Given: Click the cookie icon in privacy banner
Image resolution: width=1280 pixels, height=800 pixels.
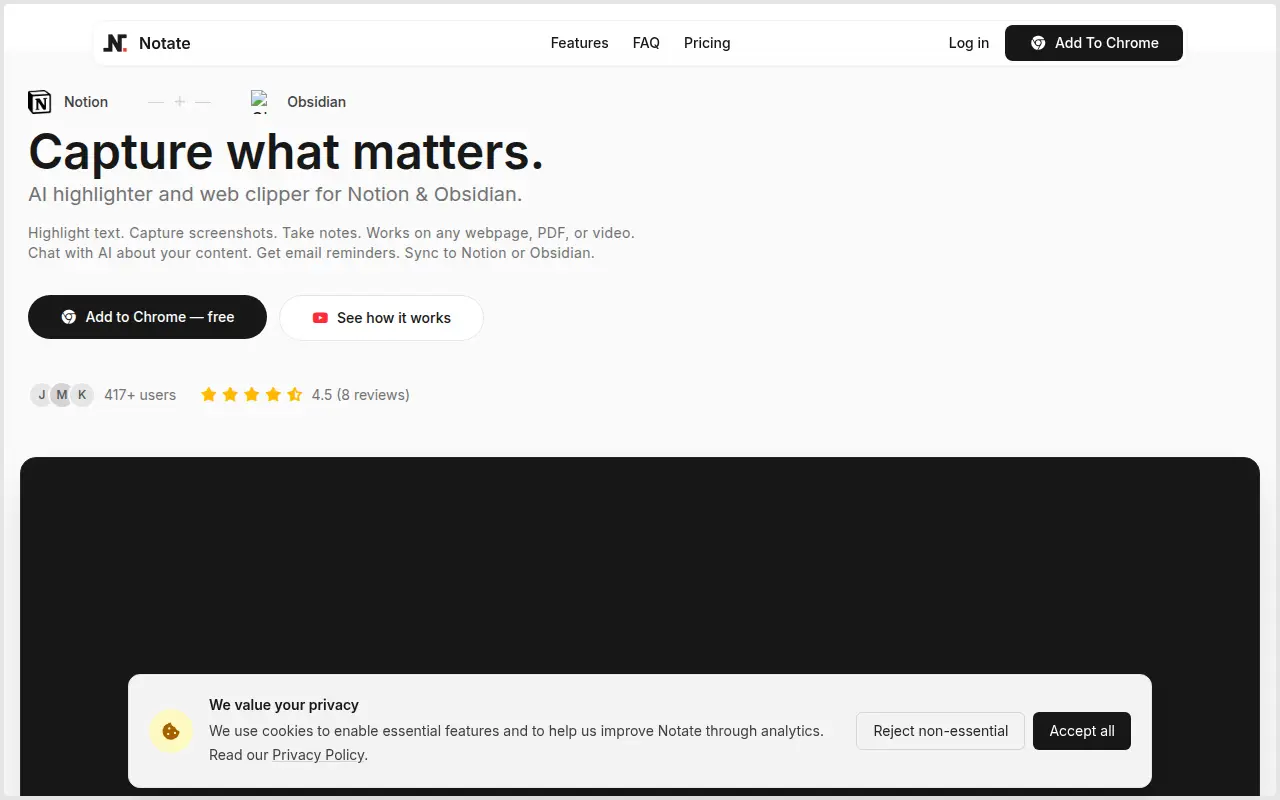Looking at the screenshot, I should click(x=171, y=731).
